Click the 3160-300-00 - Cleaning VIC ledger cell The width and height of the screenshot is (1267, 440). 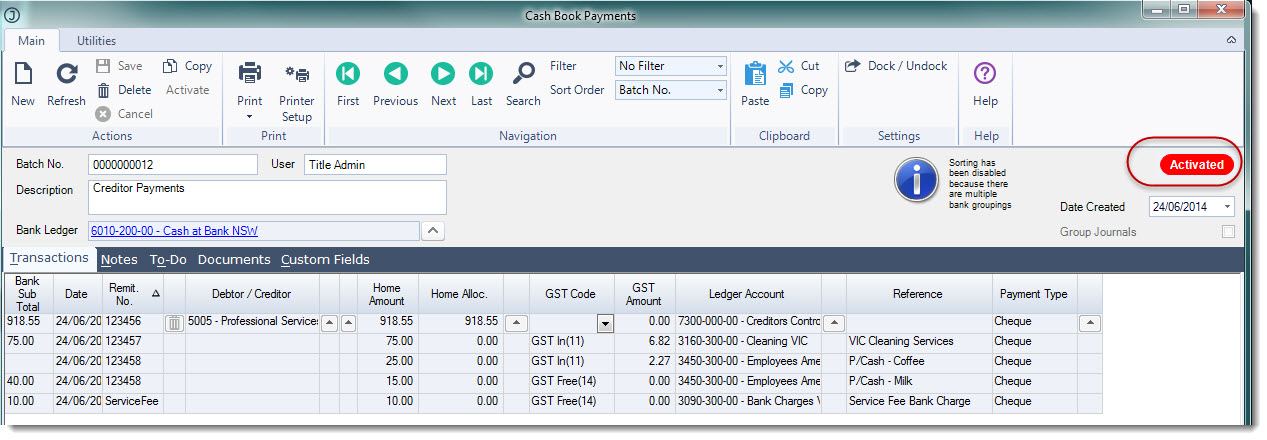[x=748, y=341]
